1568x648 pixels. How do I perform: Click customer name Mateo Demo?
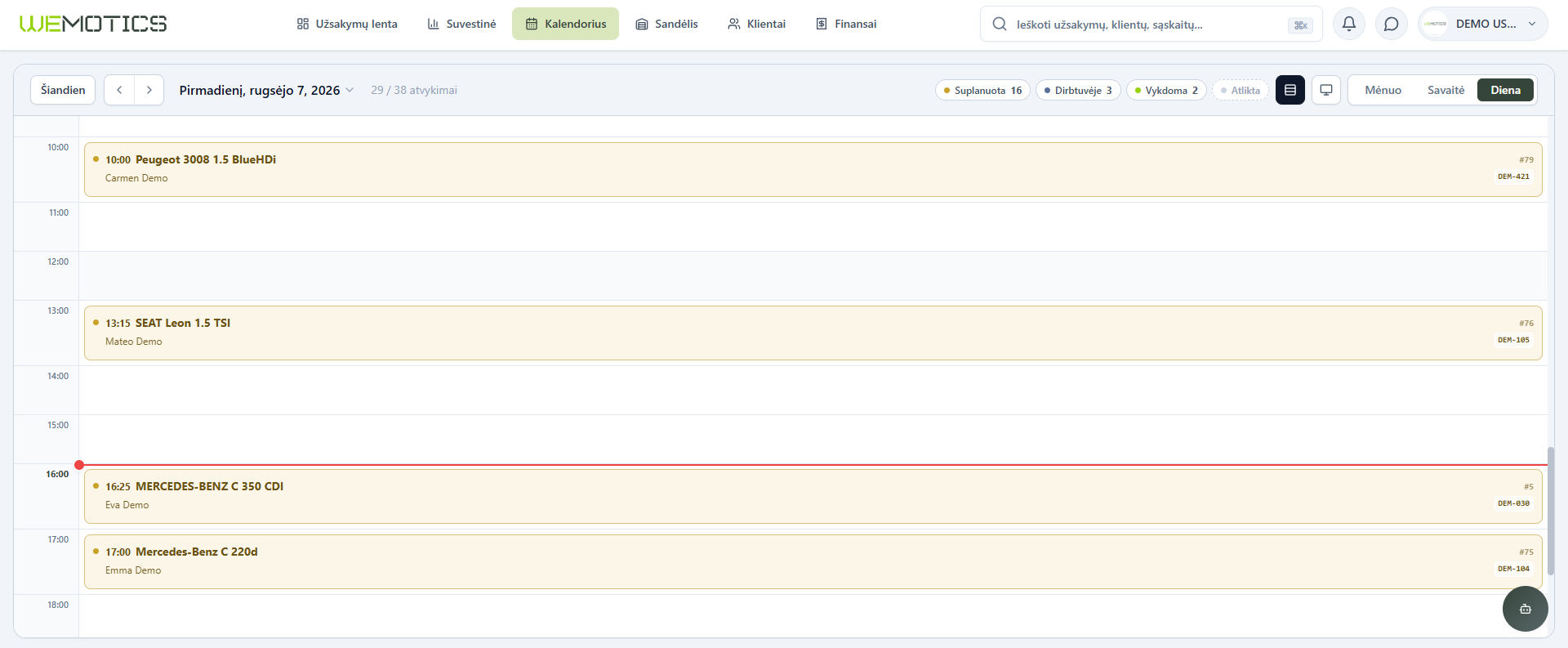(134, 342)
